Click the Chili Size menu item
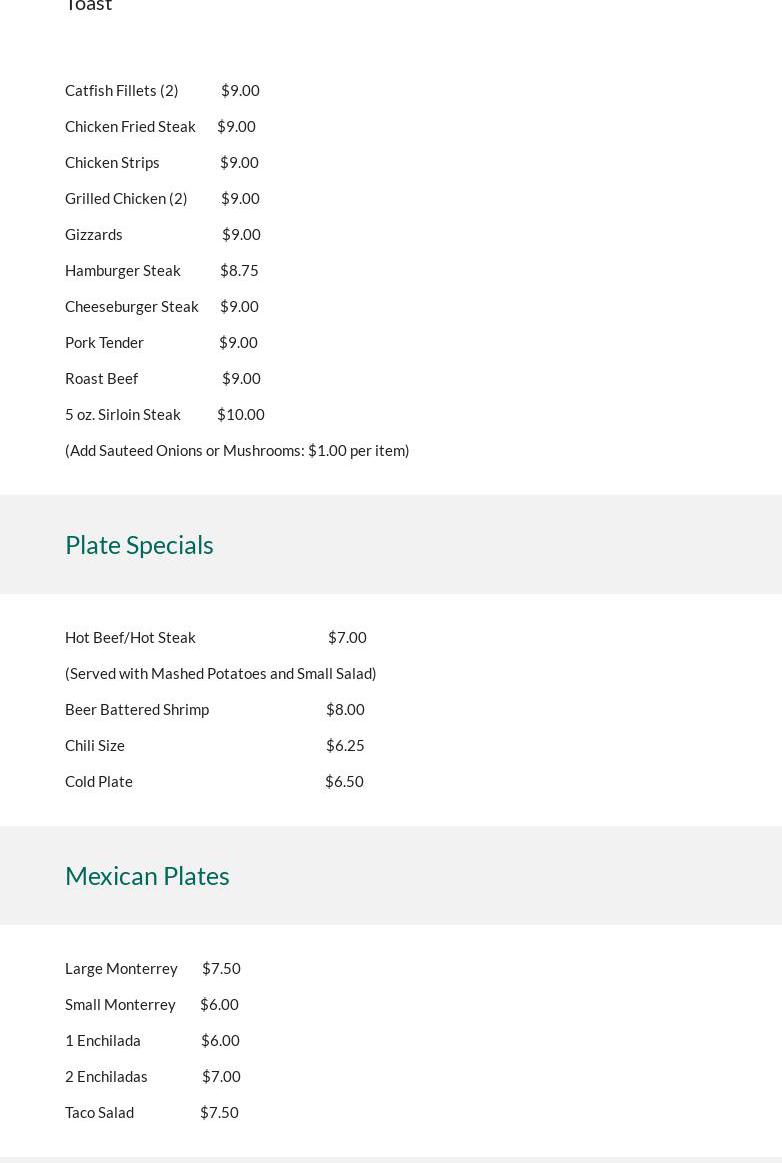This screenshot has width=782, height=1163. point(95,746)
